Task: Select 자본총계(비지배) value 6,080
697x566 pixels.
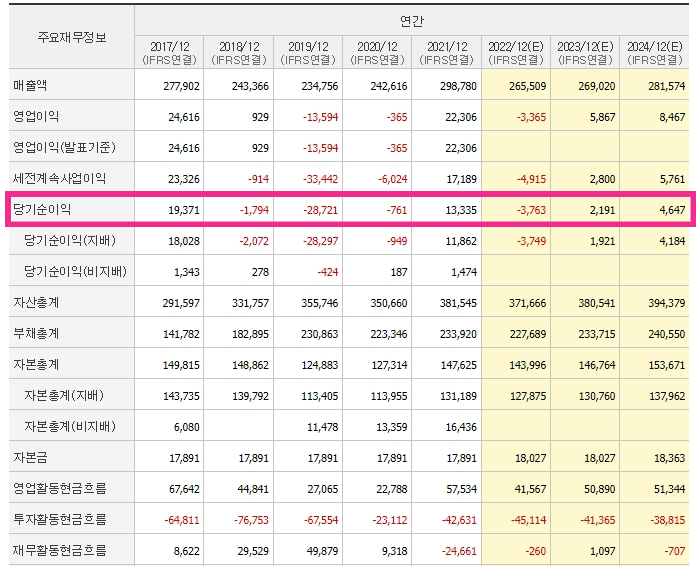Action: [x=187, y=427]
